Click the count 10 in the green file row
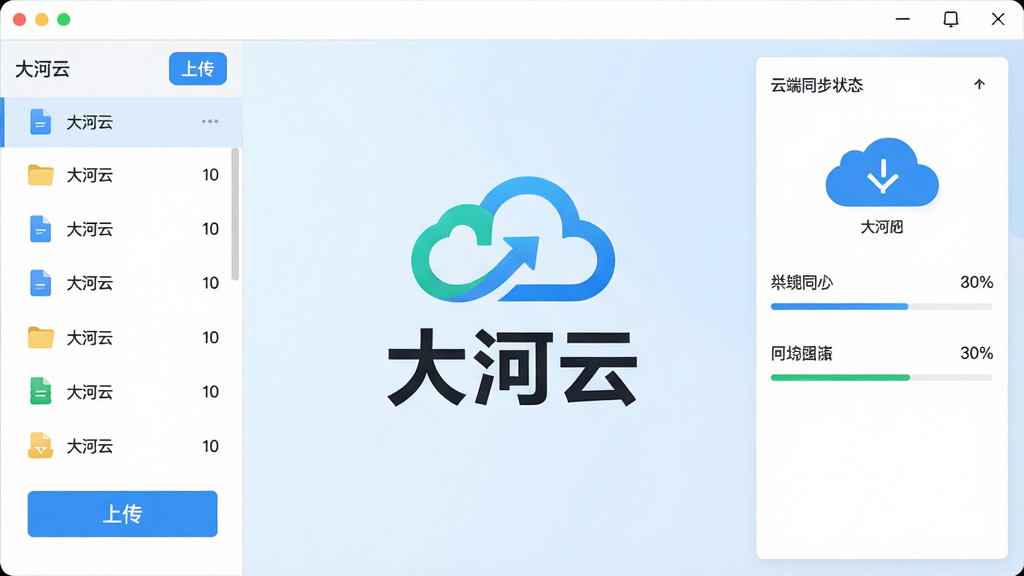1024x576 pixels. (x=210, y=392)
